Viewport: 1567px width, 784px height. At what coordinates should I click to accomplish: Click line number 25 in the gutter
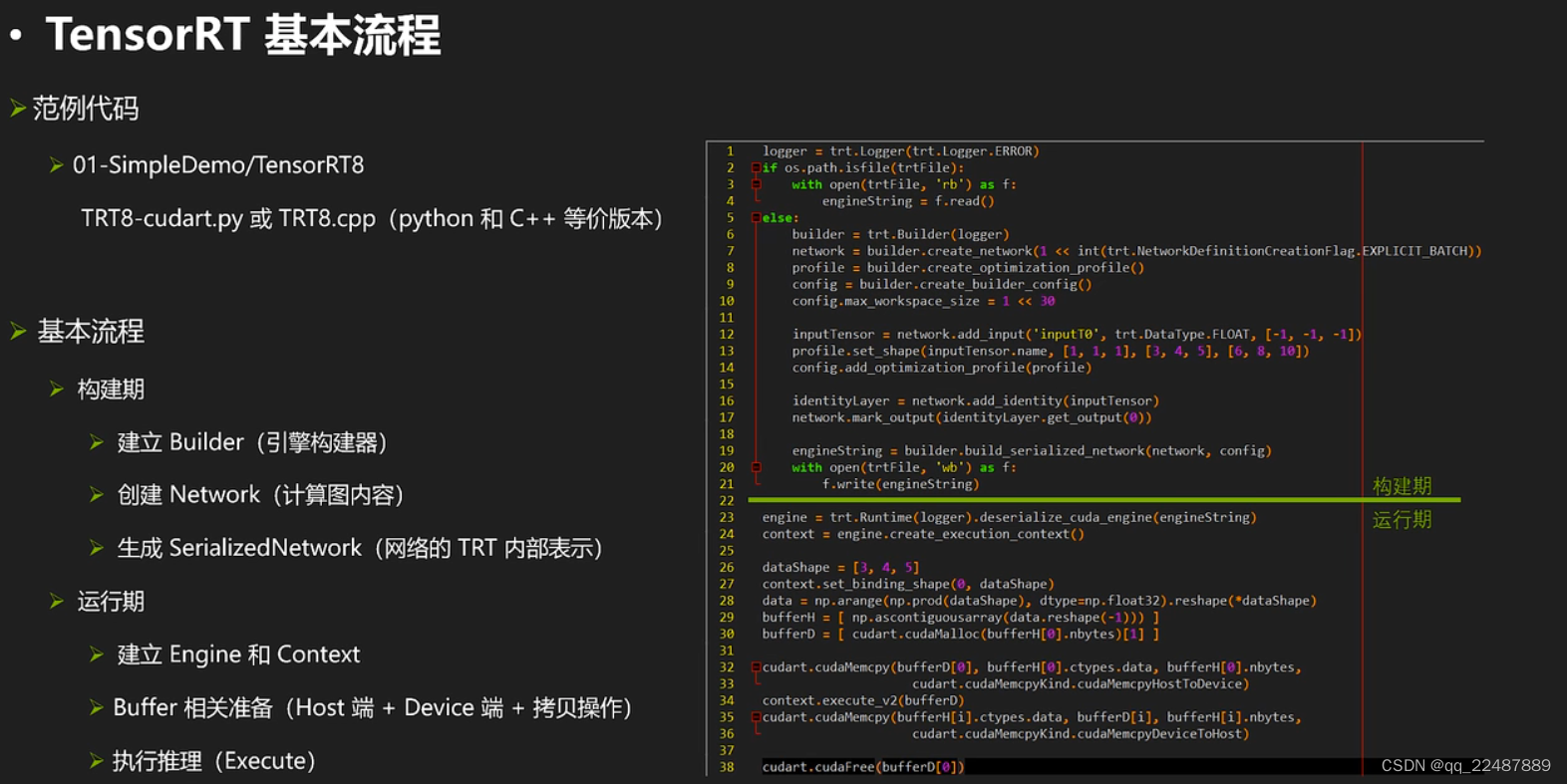tap(727, 551)
